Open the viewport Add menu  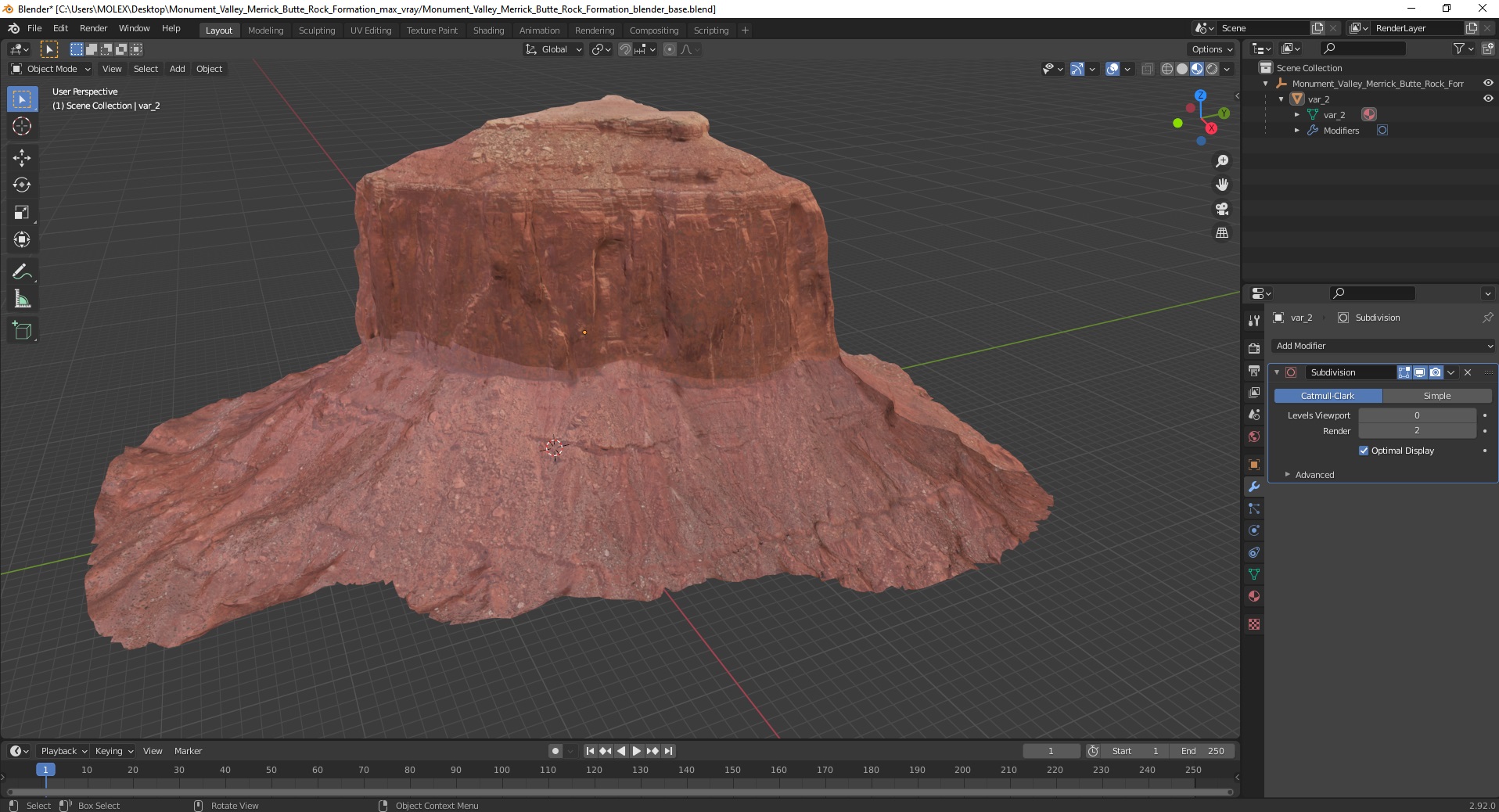pos(178,69)
